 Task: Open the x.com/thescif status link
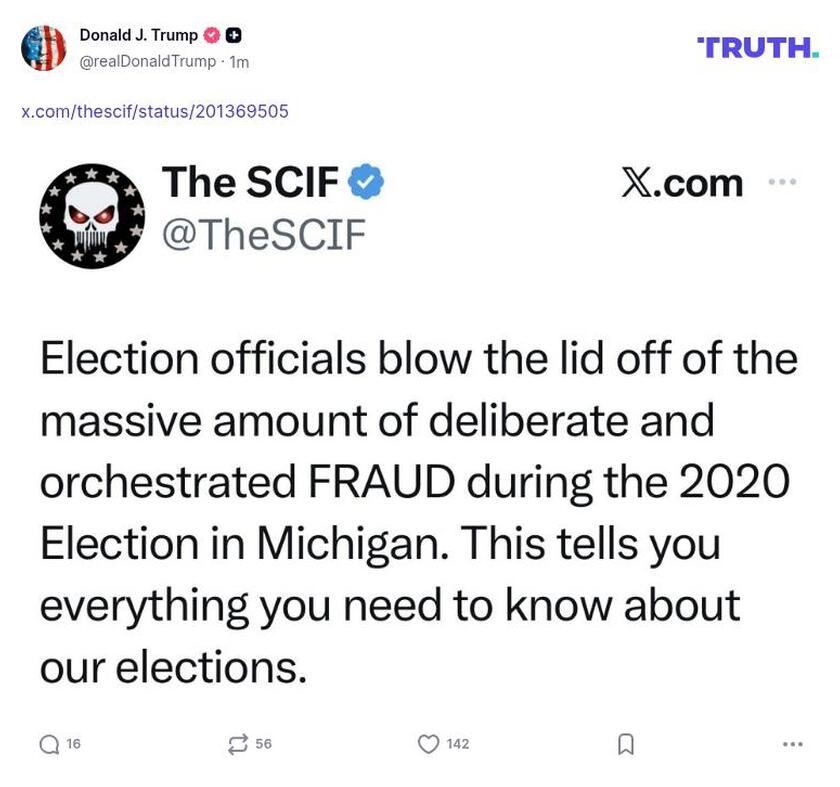pyautogui.click(x=153, y=111)
